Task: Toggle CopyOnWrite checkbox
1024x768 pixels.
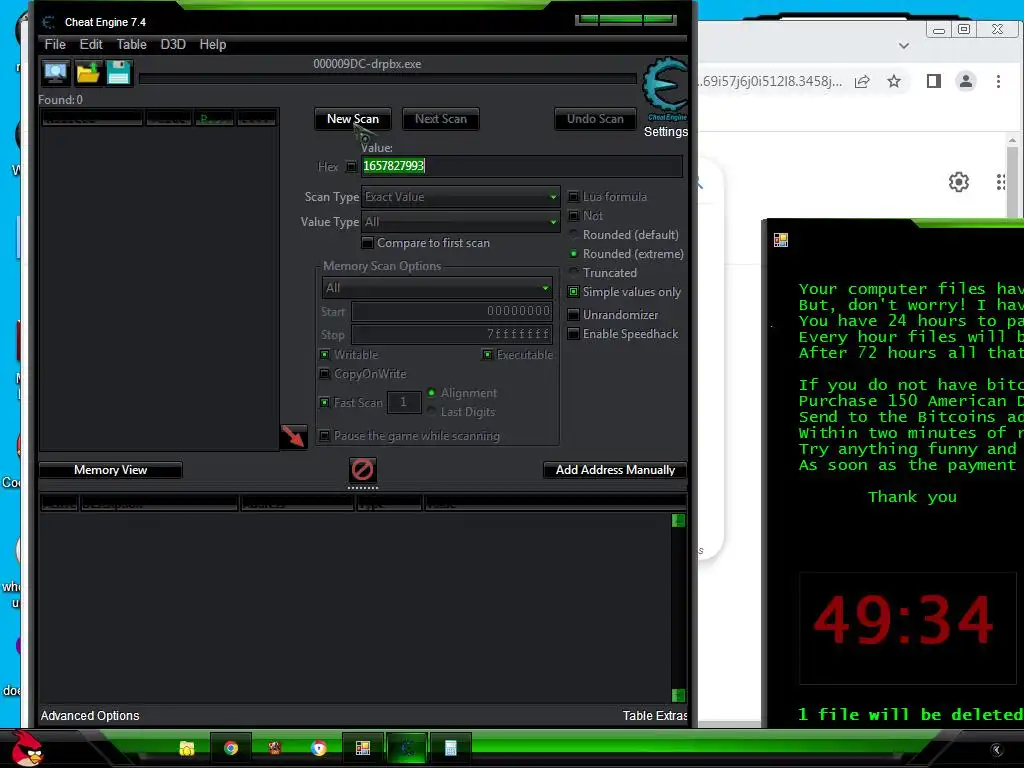Action: (325, 374)
